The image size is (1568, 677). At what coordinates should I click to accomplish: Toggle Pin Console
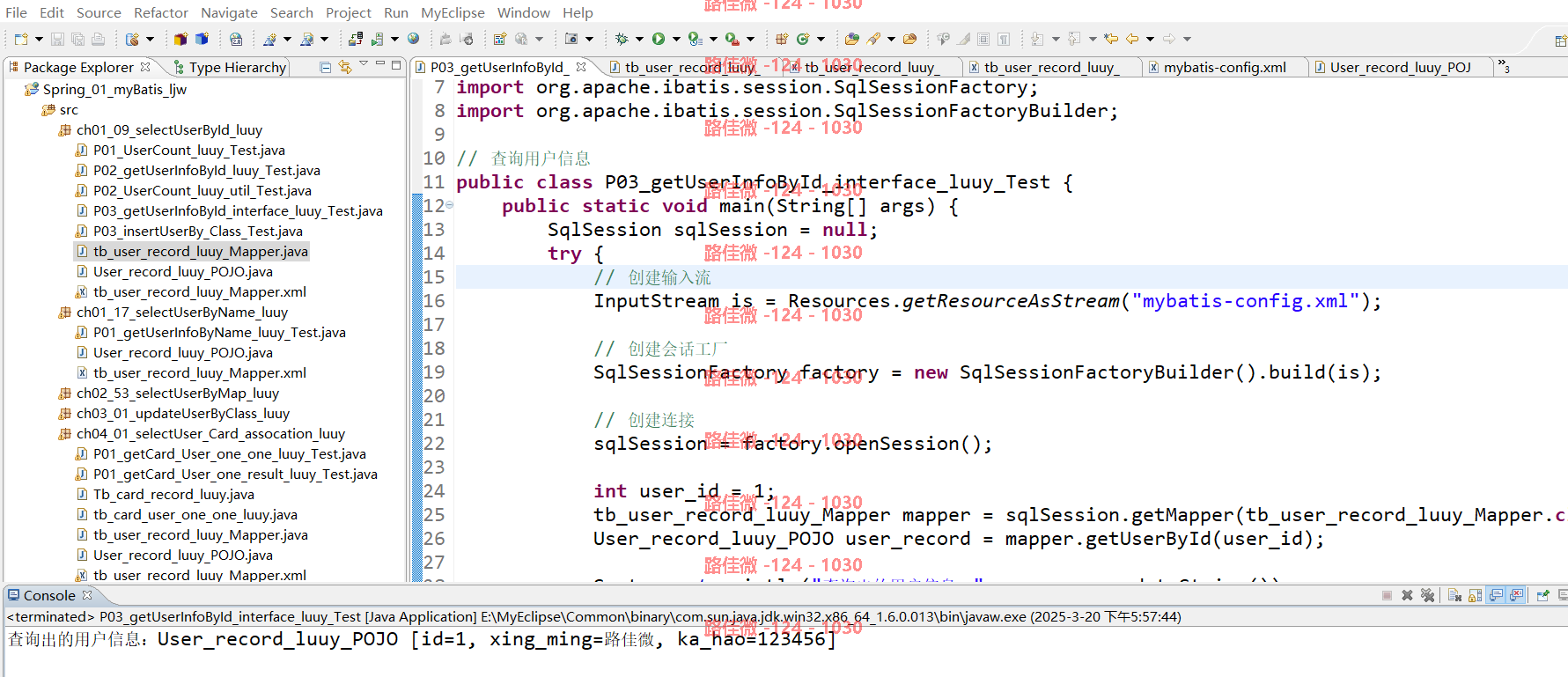coord(1543,595)
